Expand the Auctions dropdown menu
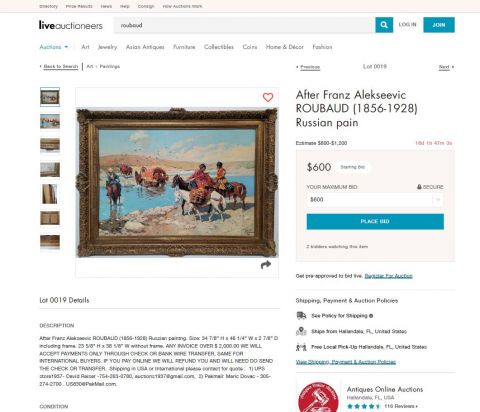This screenshot has width=480, height=412. [x=54, y=47]
